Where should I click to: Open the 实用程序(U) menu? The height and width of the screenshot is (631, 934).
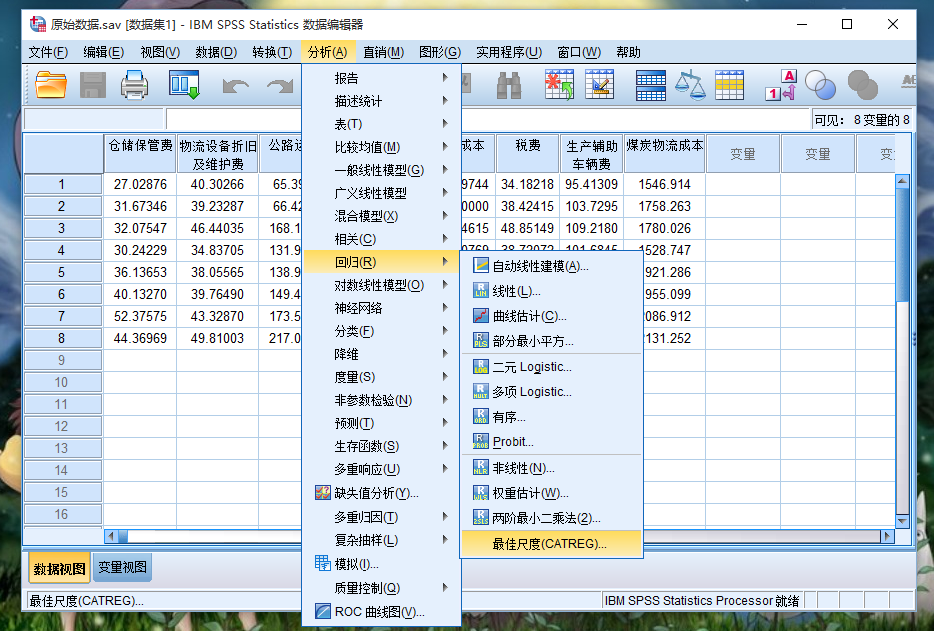pos(509,52)
